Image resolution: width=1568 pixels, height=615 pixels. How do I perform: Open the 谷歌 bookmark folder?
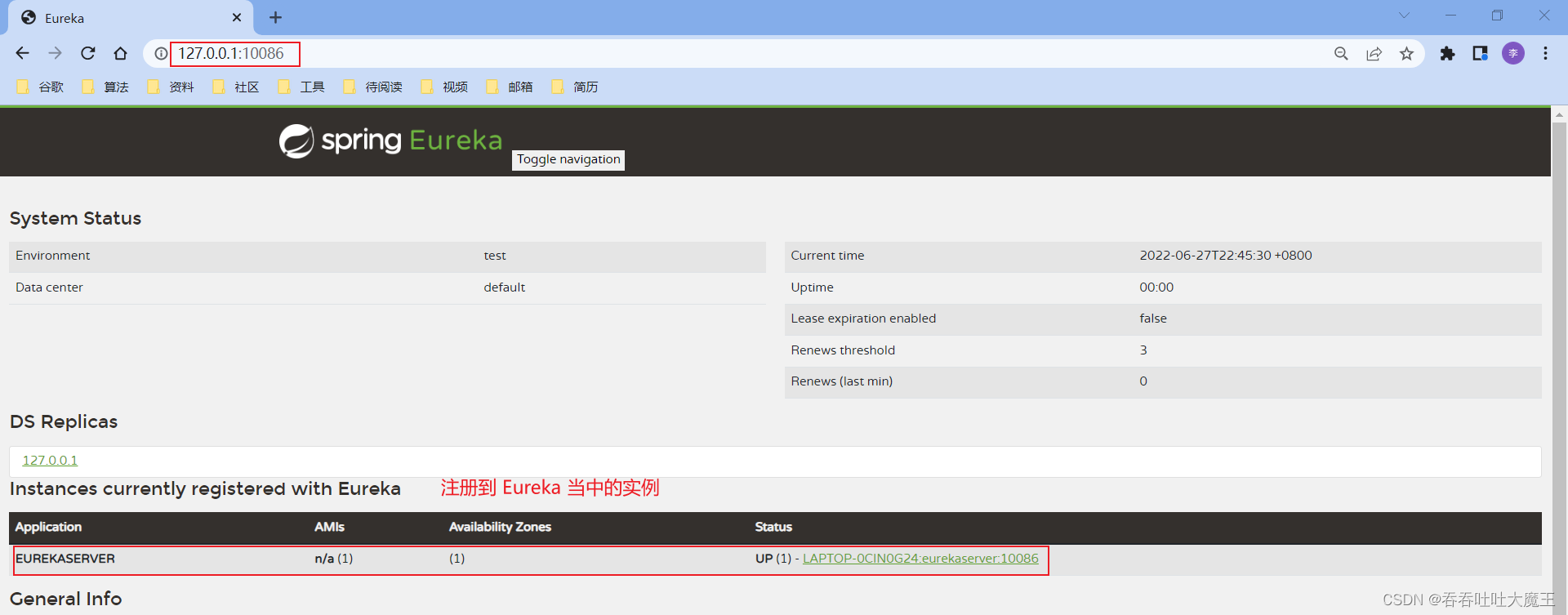(x=40, y=87)
